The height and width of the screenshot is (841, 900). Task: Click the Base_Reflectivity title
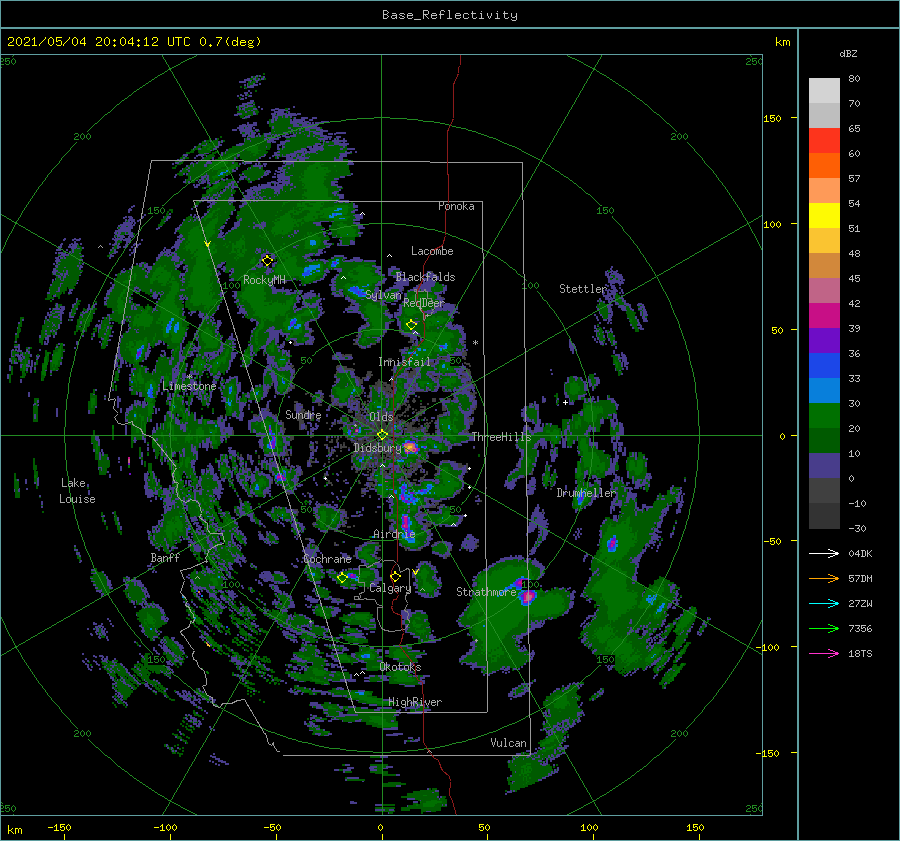[450, 15]
